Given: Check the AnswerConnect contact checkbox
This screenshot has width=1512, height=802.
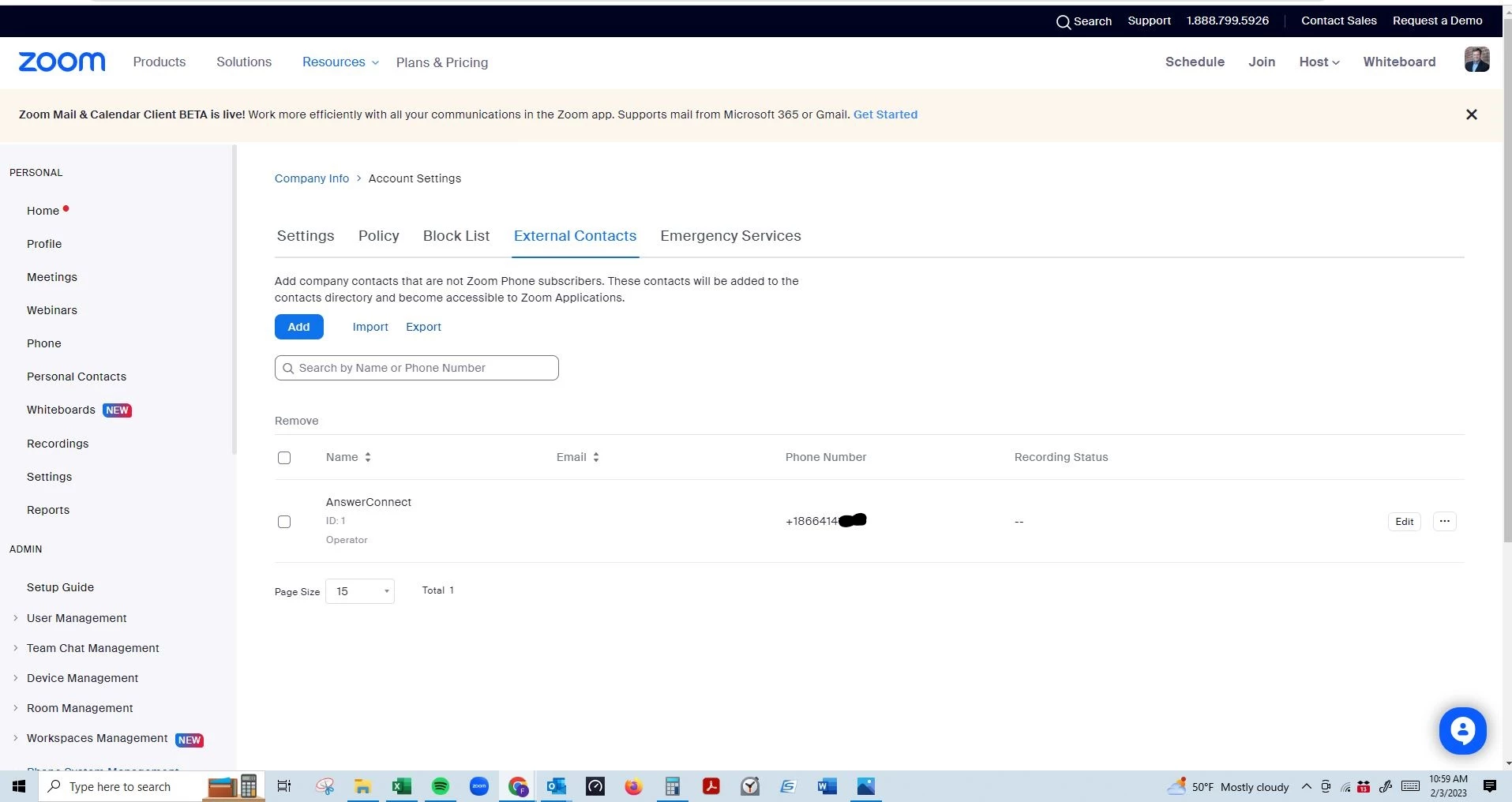Looking at the screenshot, I should (284, 522).
